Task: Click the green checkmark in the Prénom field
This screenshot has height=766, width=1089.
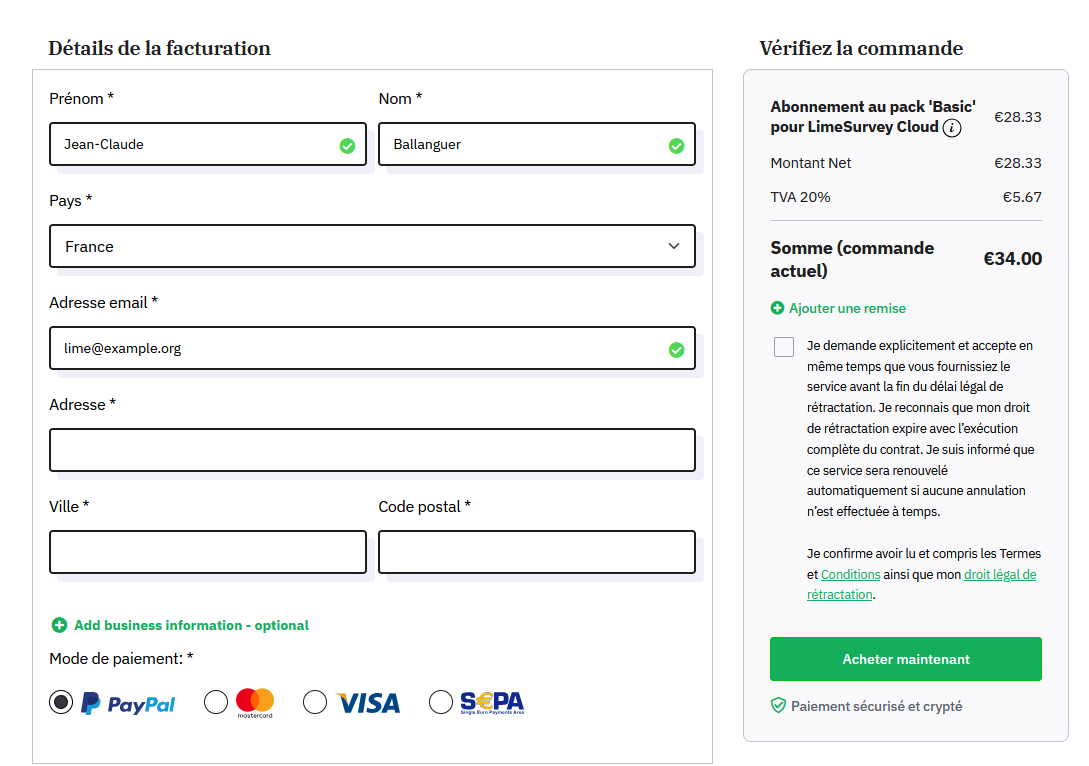Action: (347, 146)
